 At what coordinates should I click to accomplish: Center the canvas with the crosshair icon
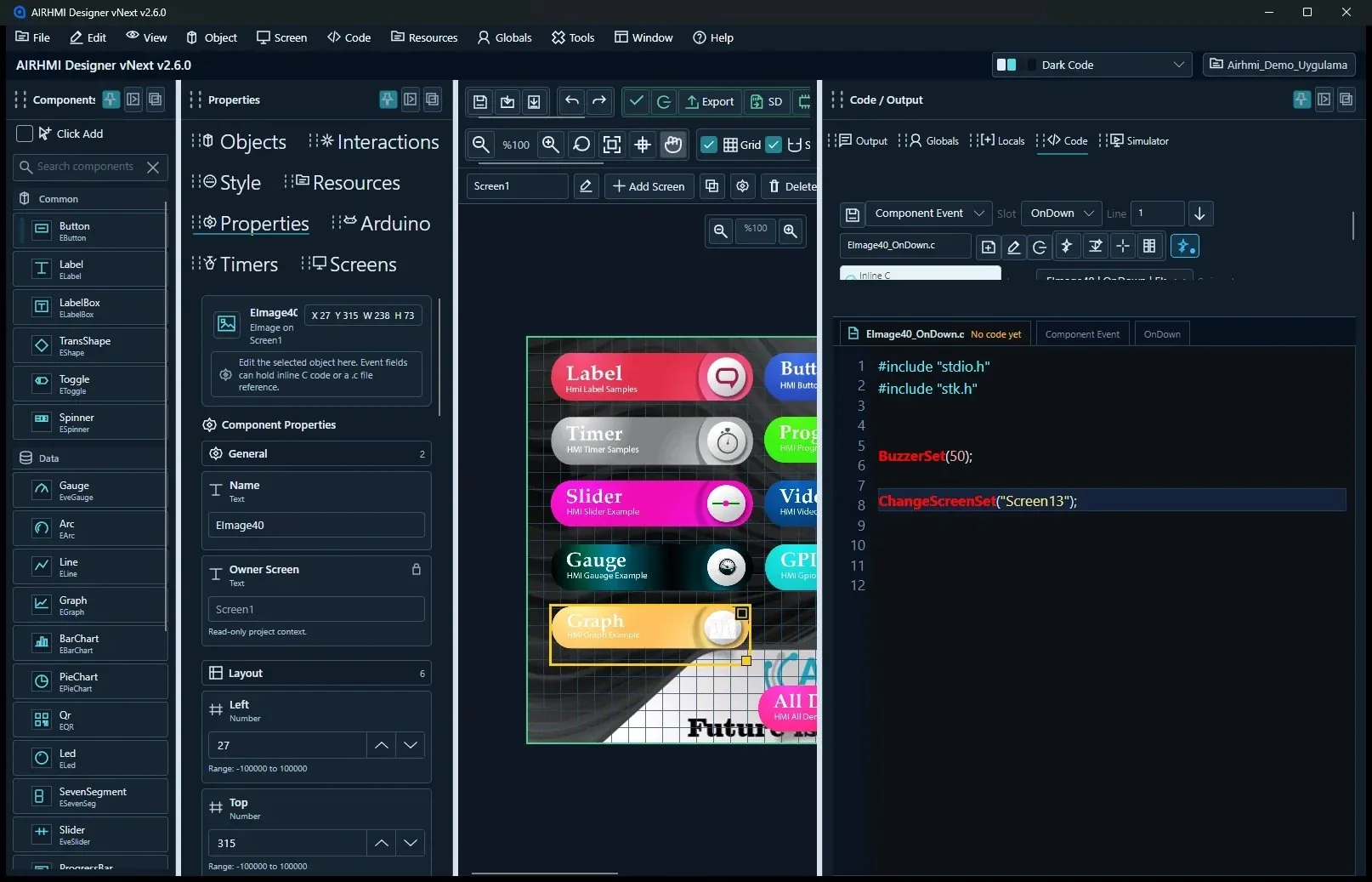[643, 145]
